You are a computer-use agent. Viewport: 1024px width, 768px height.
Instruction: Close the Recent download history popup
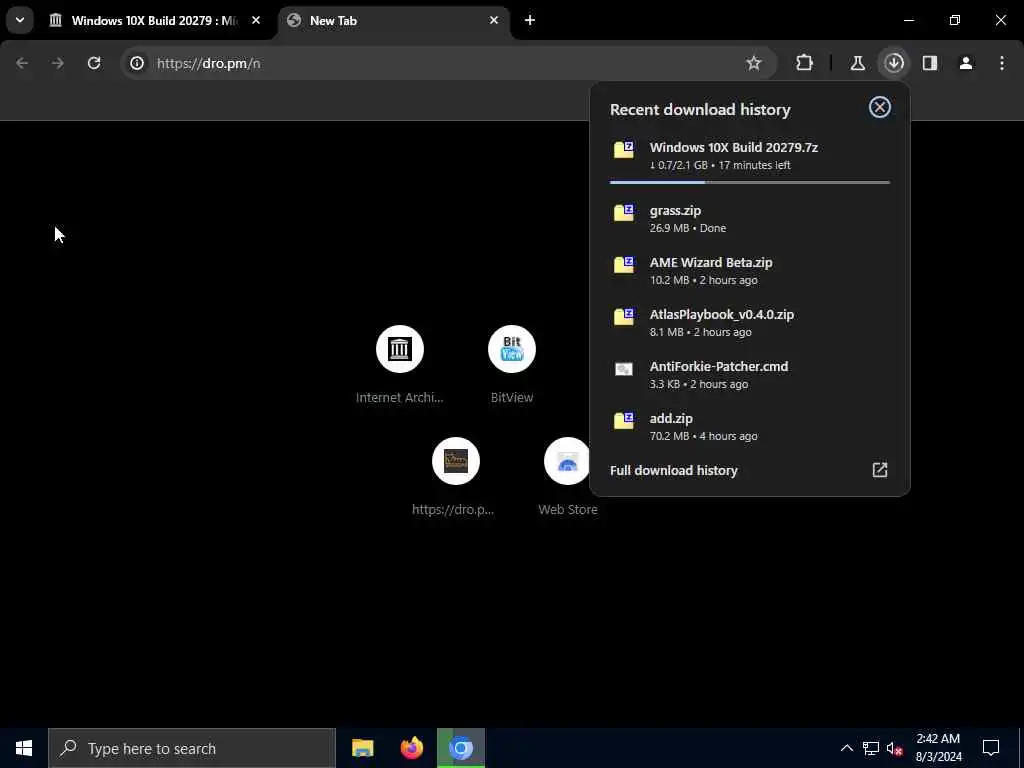tap(880, 107)
